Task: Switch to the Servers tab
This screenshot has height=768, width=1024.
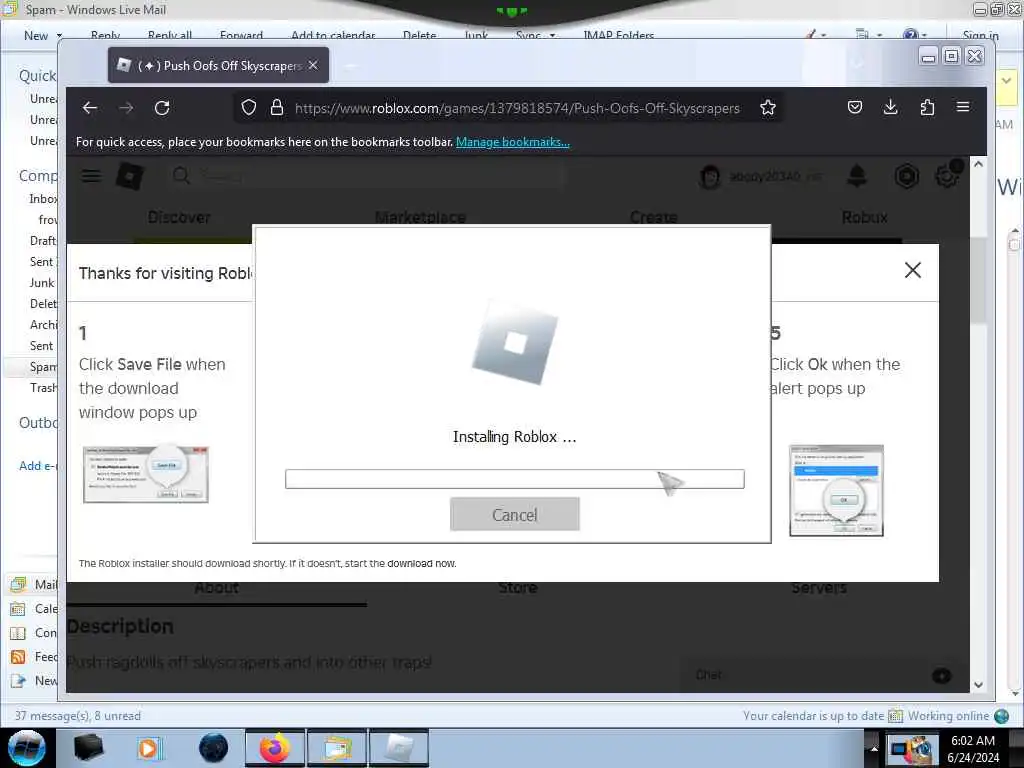Action: (819, 588)
